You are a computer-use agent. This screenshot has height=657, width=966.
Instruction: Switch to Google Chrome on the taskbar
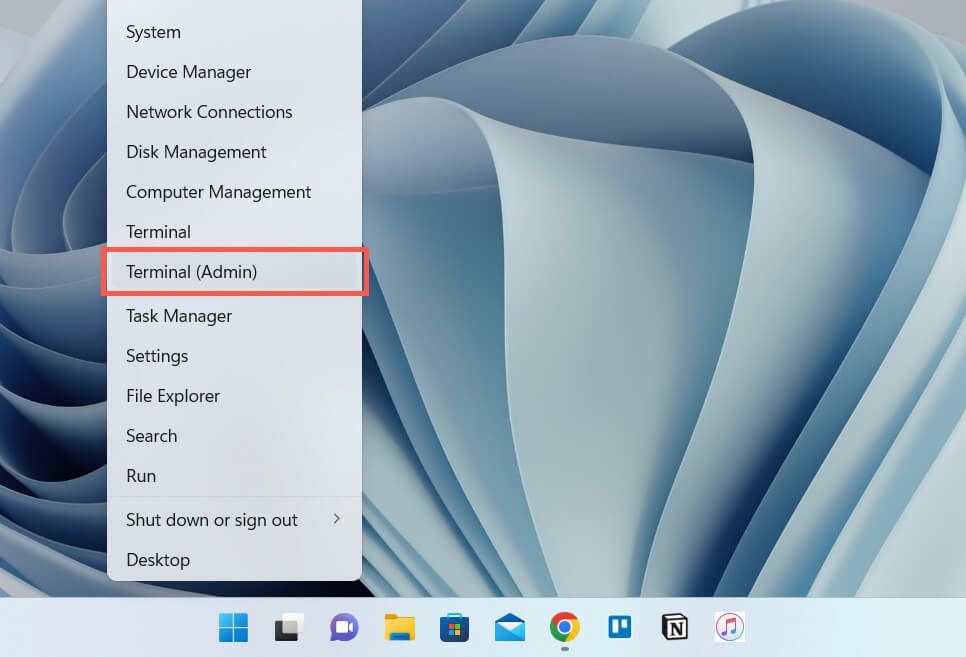(565, 628)
